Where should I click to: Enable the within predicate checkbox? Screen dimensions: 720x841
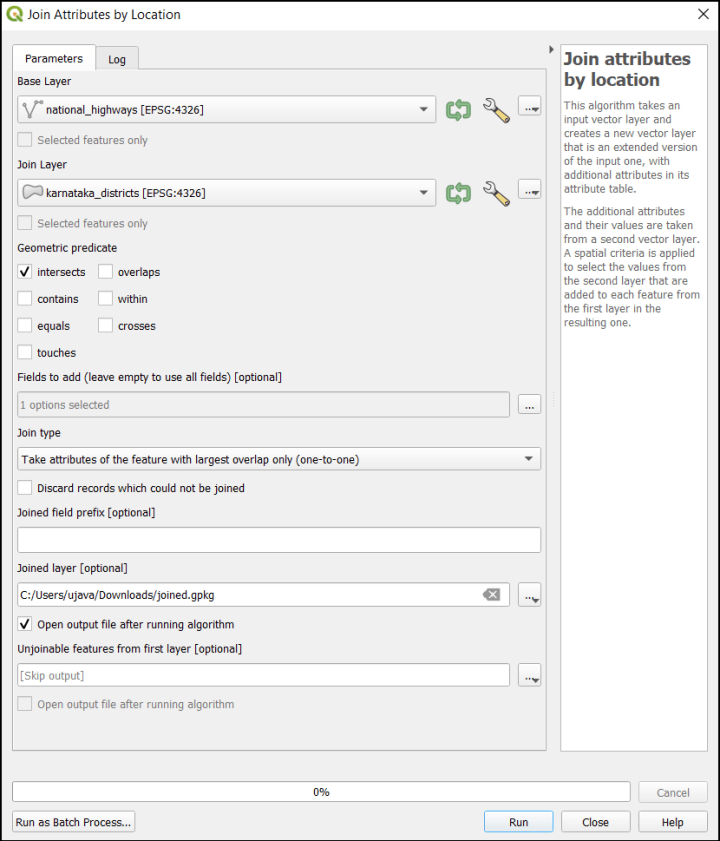point(106,299)
